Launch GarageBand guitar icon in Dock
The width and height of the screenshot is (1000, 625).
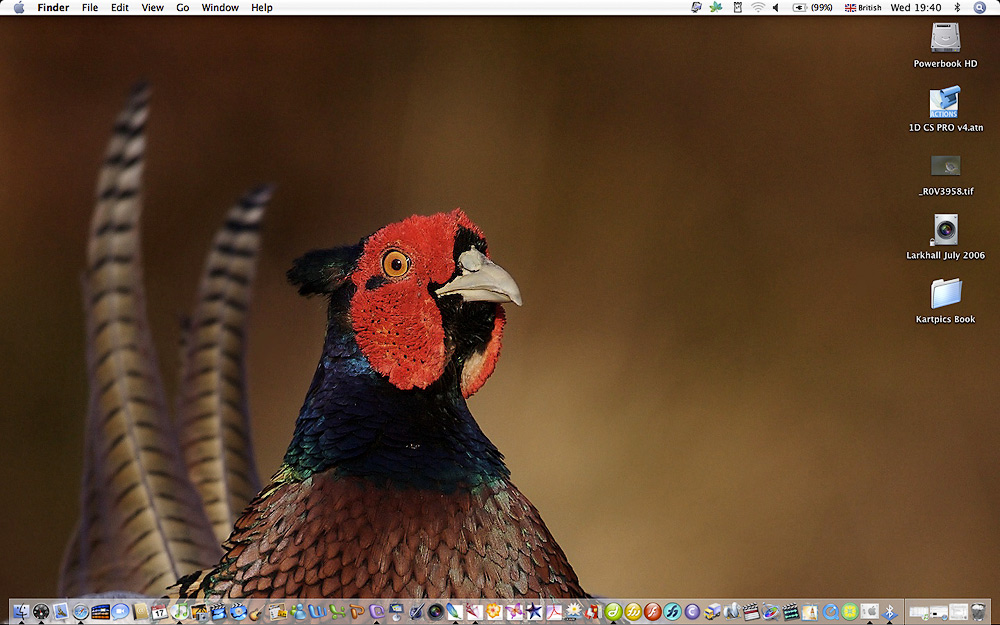tap(256, 612)
